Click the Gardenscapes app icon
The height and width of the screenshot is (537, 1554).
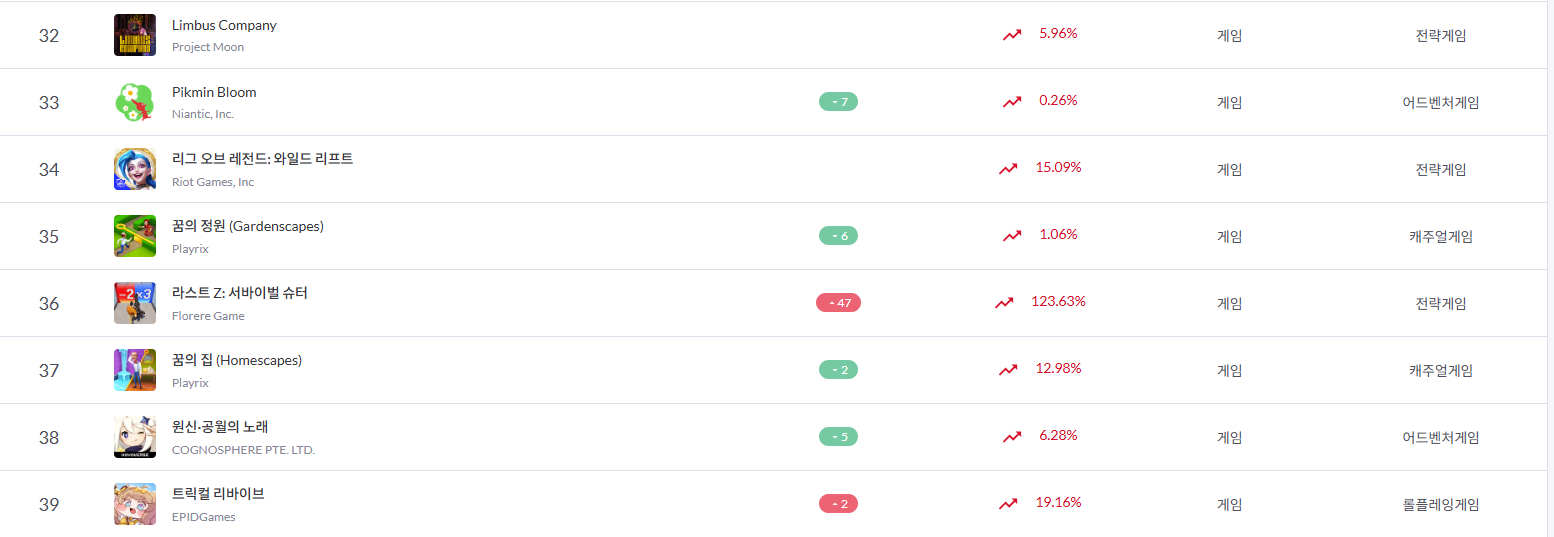pyautogui.click(x=135, y=236)
